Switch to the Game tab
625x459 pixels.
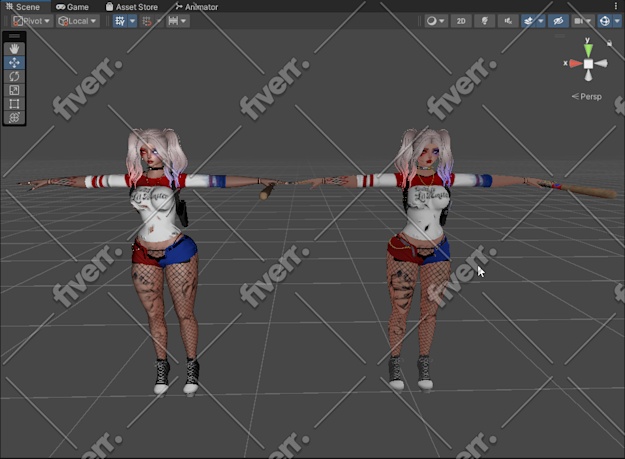(73, 7)
